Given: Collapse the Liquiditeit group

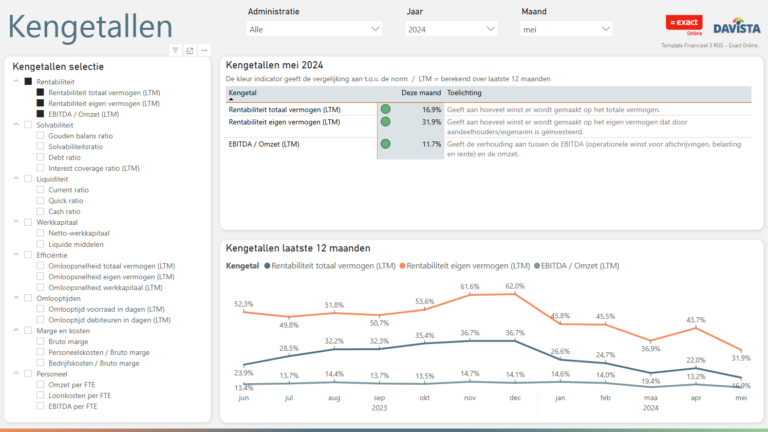Looking at the screenshot, I should pos(16,178).
